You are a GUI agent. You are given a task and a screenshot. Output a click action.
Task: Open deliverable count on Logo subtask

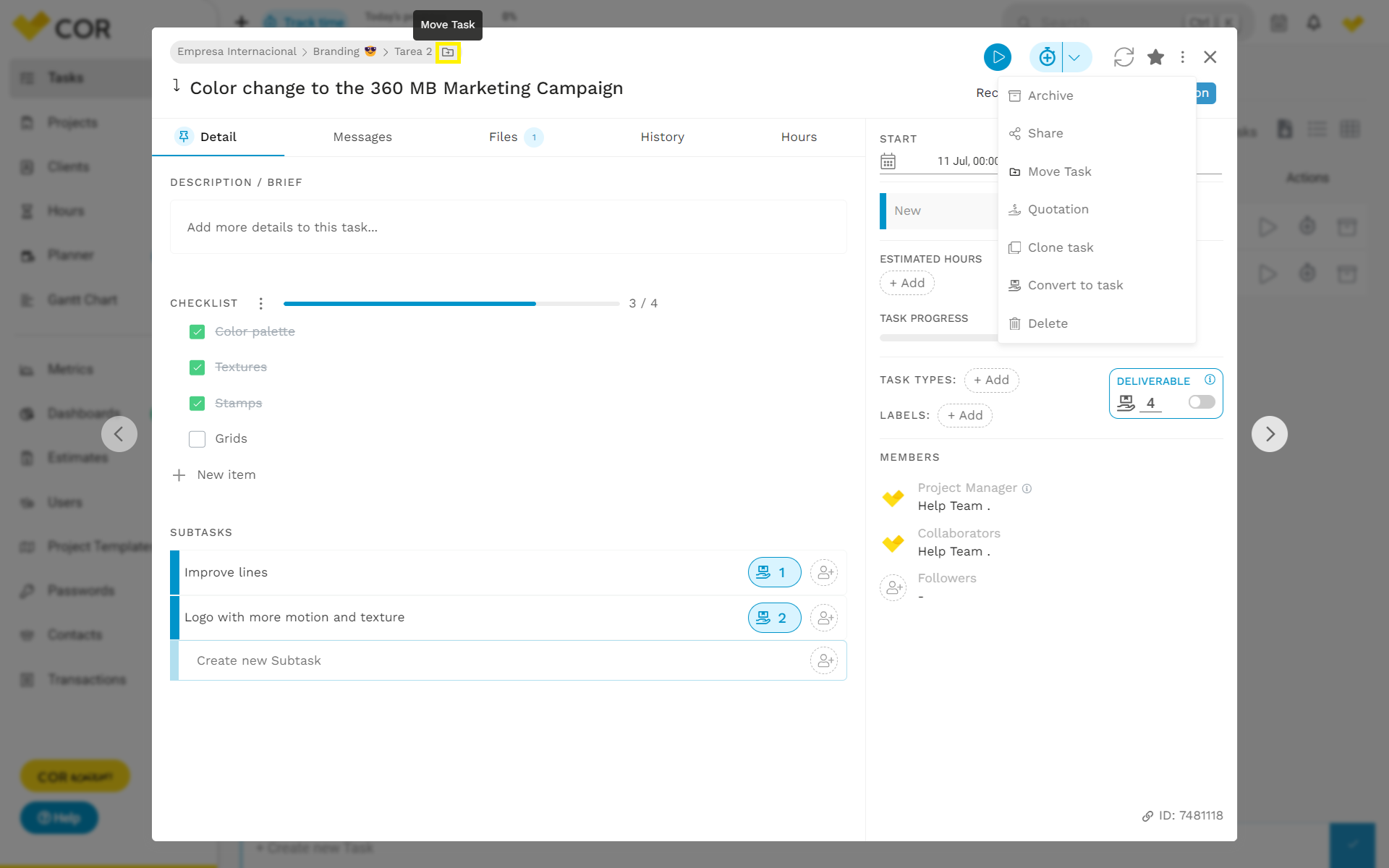[x=774, y=618]
